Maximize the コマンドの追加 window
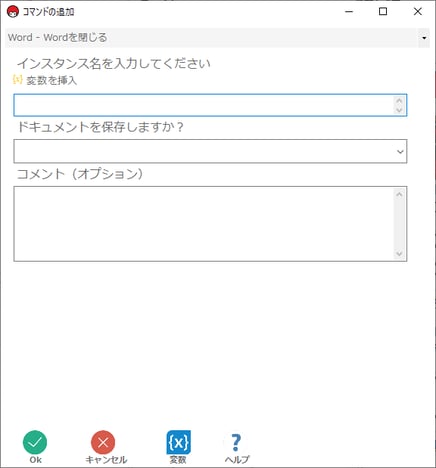This screenshot has width=436, height=468. click(x=383, y=12)
